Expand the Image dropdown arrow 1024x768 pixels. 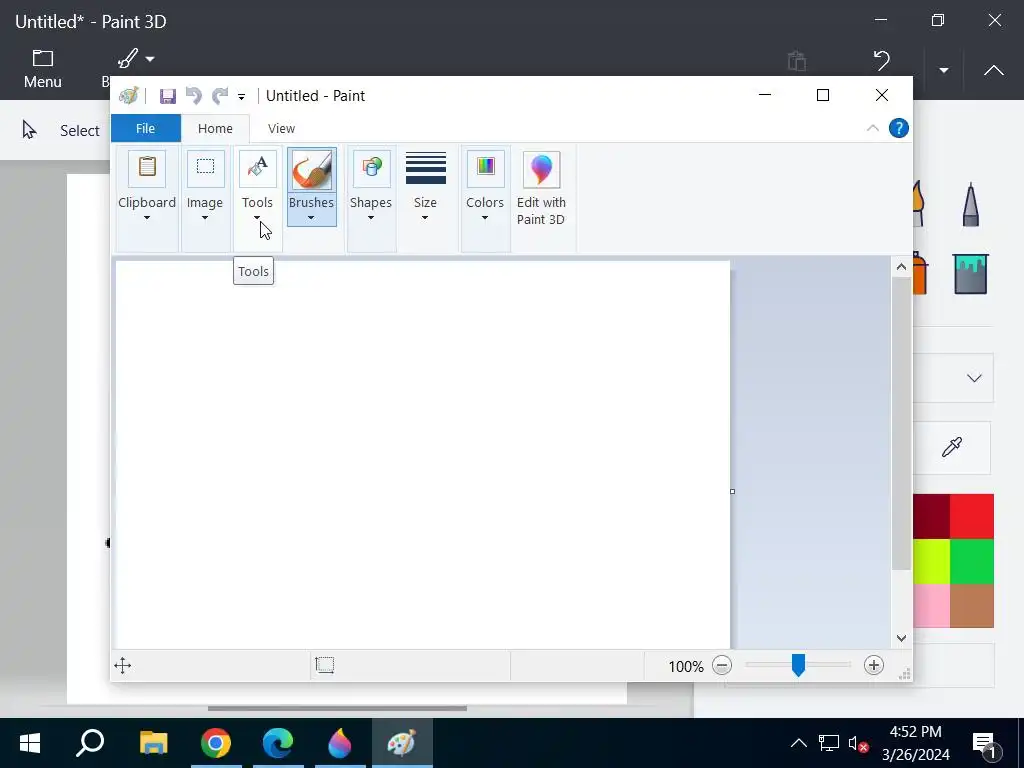[205, 218]
